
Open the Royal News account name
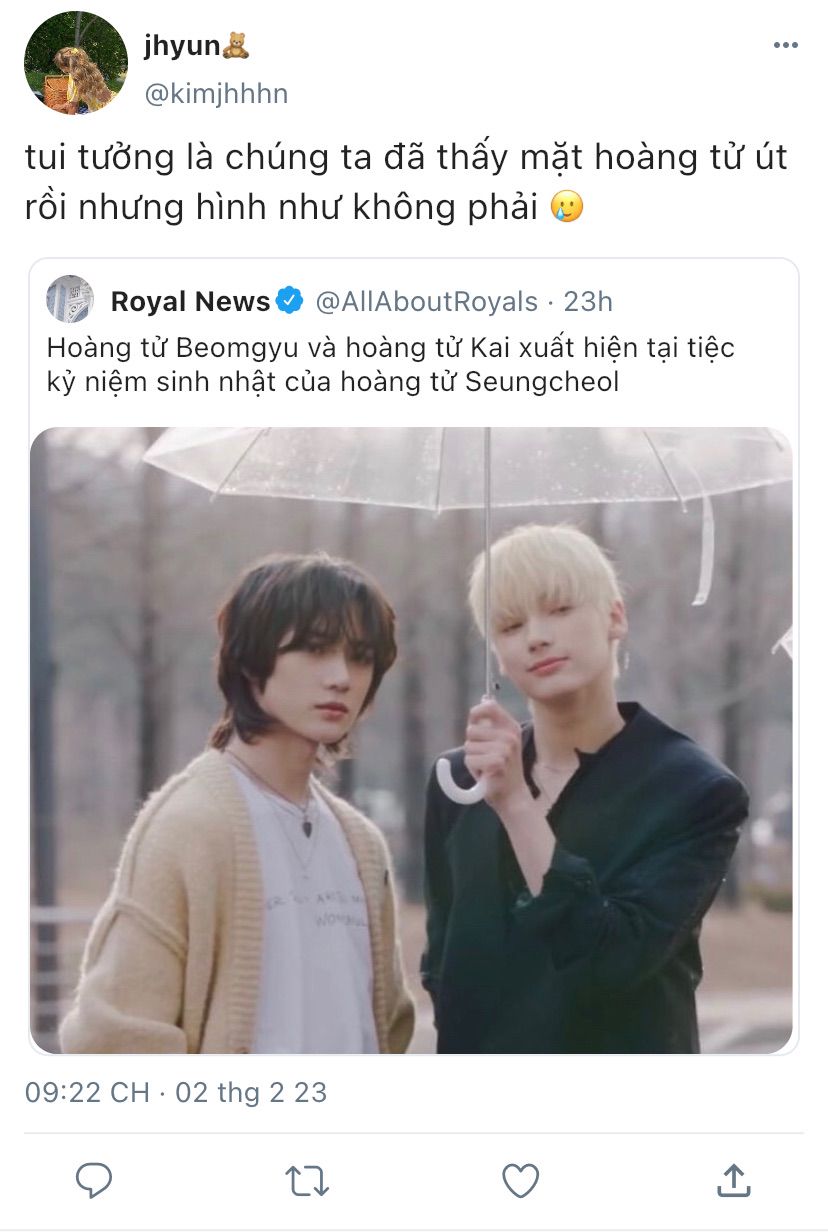coord(190,301)
